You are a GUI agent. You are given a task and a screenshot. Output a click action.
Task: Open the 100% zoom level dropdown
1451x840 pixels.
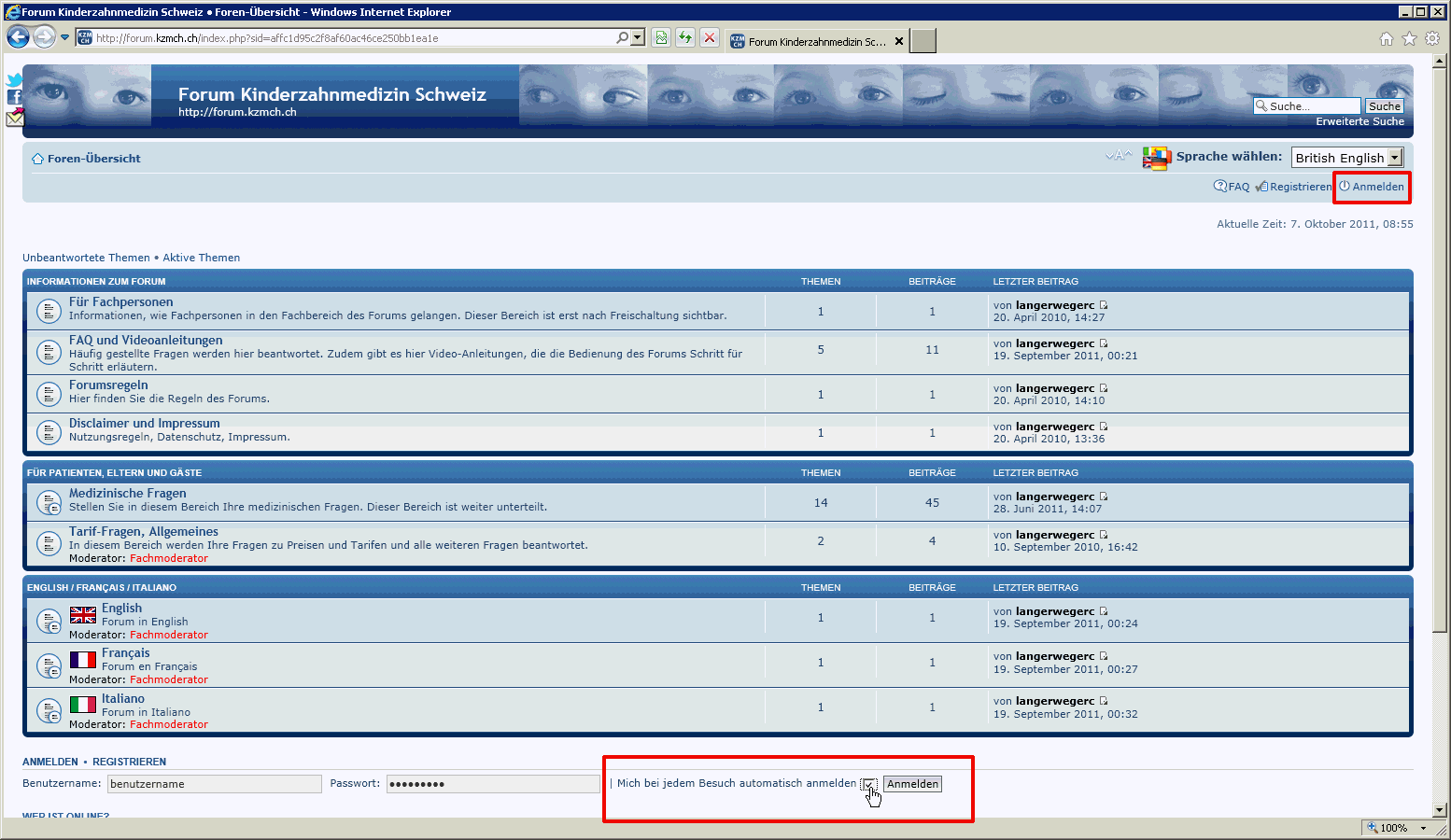[1423, 828]
